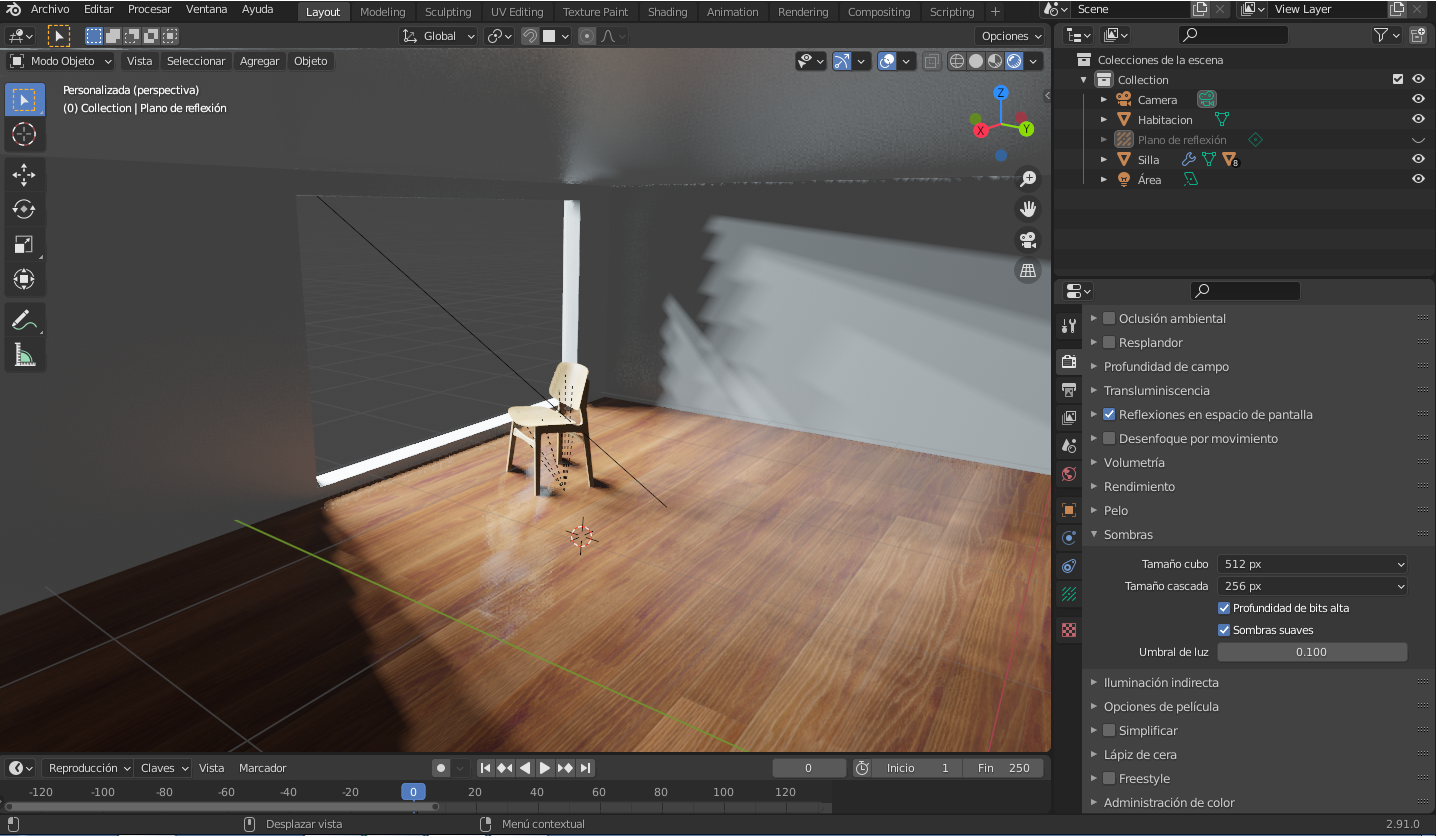Screen dimensions: 1438x838
Task: Click the Agregar menu button
Action: click(259, 61)
